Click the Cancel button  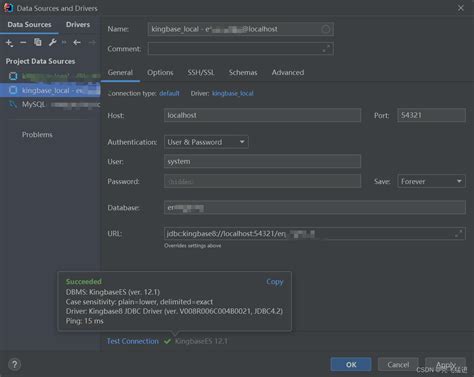398,365
